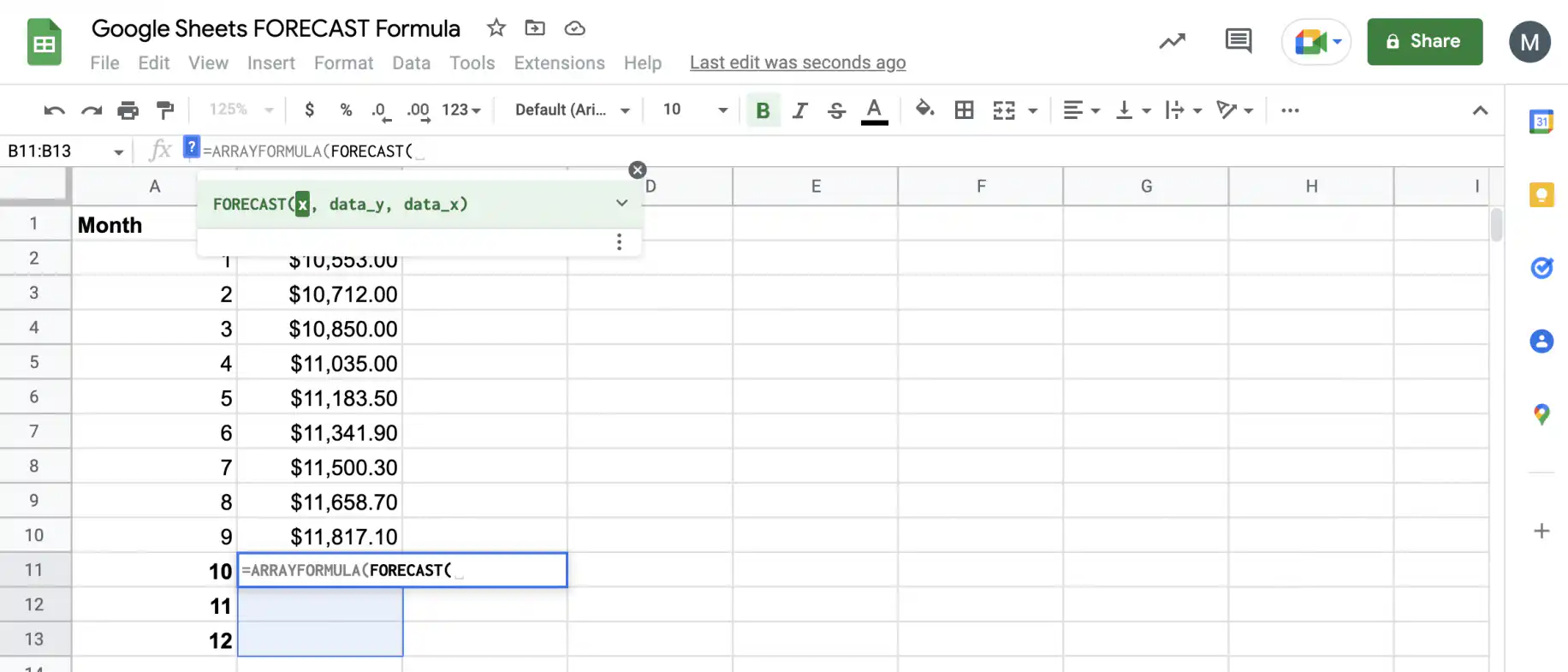Open the 123 number formats dropdown
The height and width of the screenshot is (672, 1568).
(x=461, y=110)
